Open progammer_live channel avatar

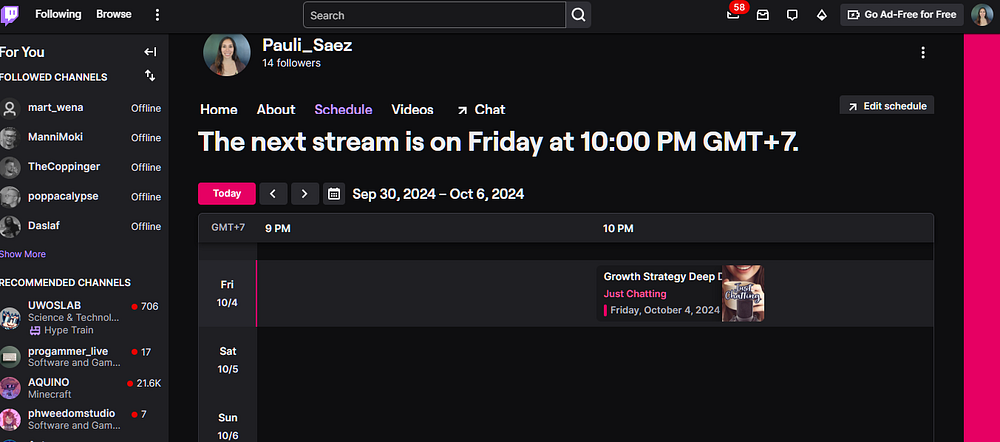(10, 357)
